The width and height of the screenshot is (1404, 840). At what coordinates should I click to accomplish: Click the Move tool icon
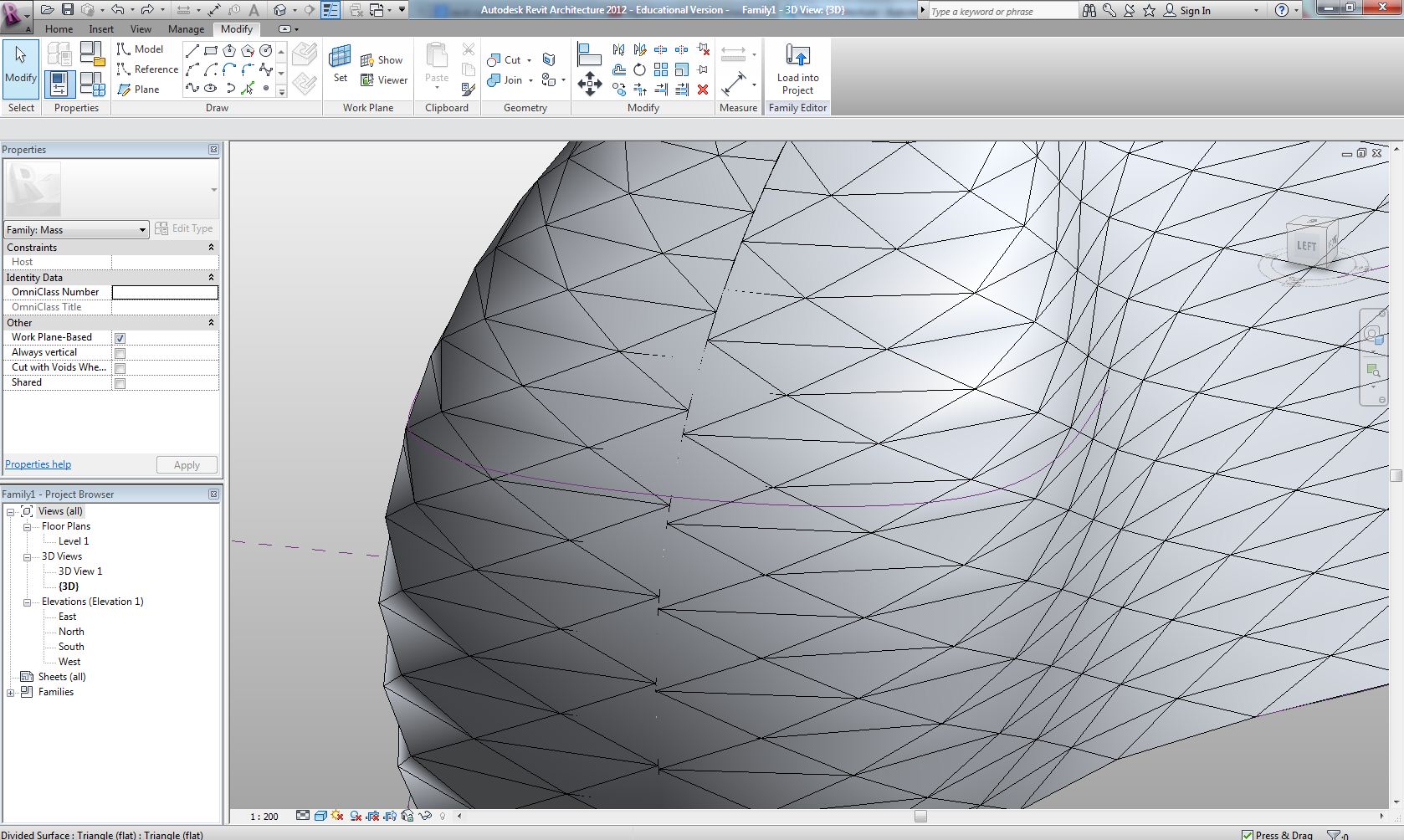pyautogui.click(x=590, y=84)
